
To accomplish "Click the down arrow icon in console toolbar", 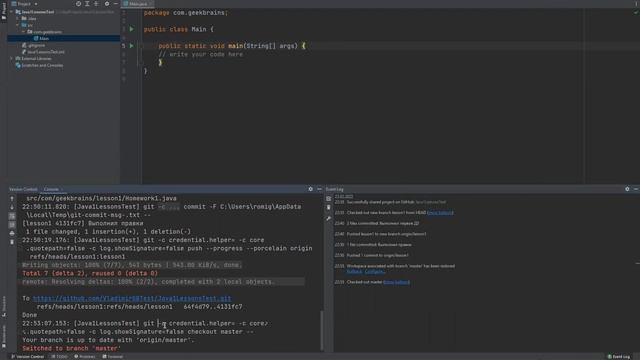I will (12, 207).
